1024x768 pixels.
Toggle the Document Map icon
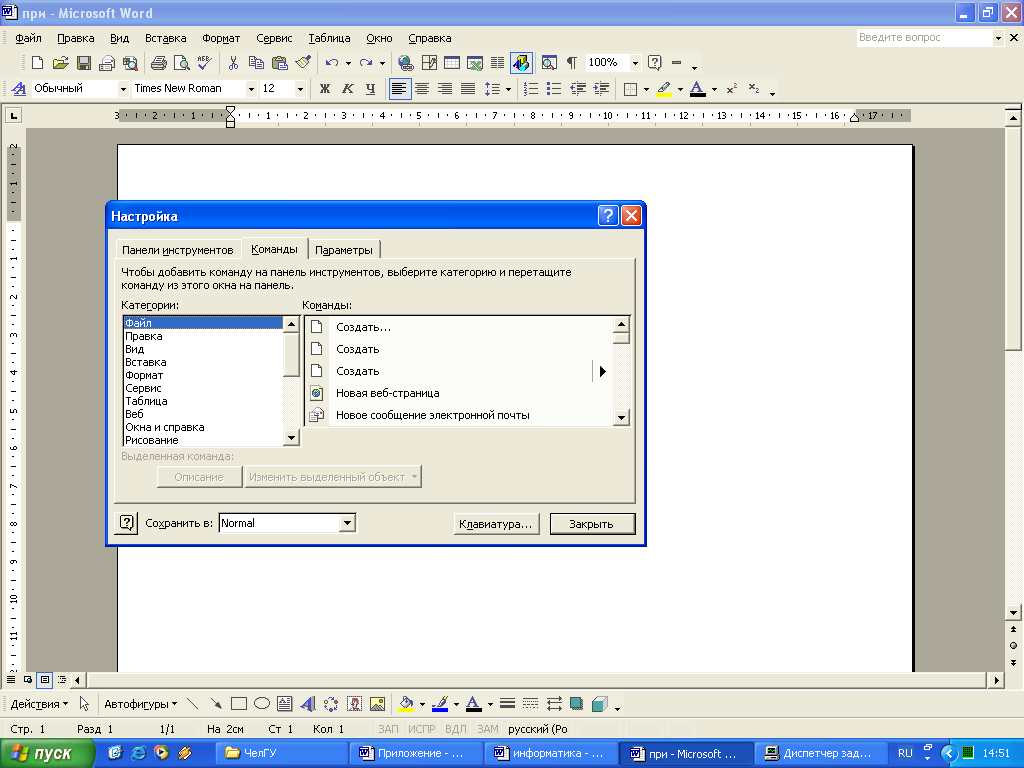point(549,63)
